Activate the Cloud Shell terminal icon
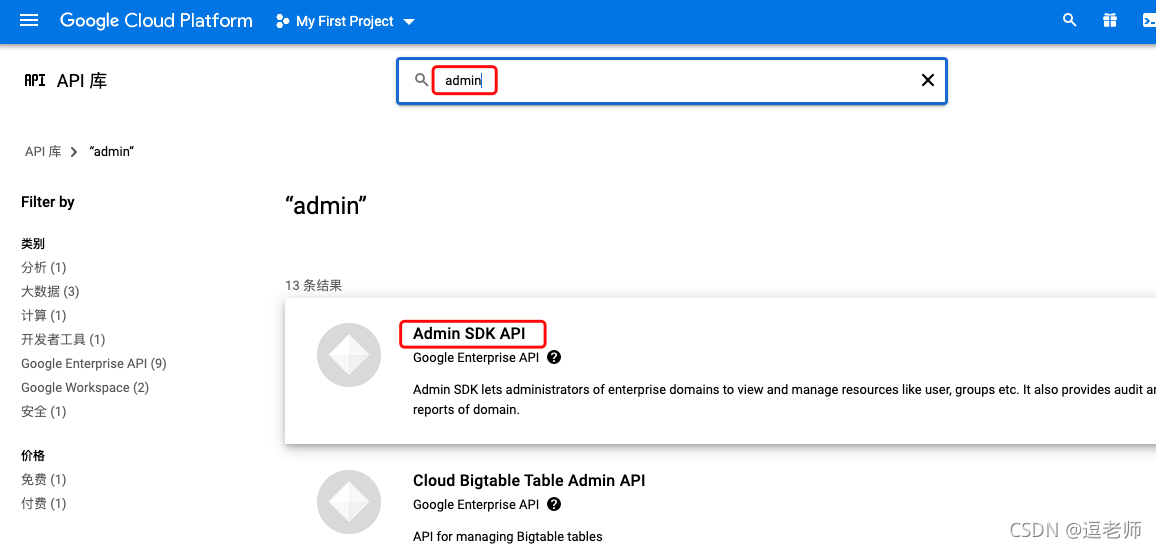Viewport: 1156px width, 548px height. [1148, 21]
